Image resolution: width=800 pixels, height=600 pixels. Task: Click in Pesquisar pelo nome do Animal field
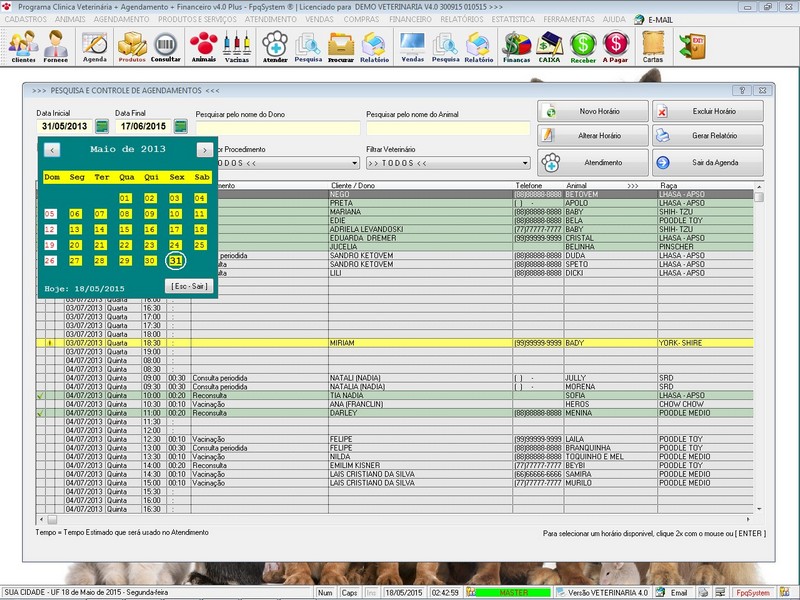[448, 128]
